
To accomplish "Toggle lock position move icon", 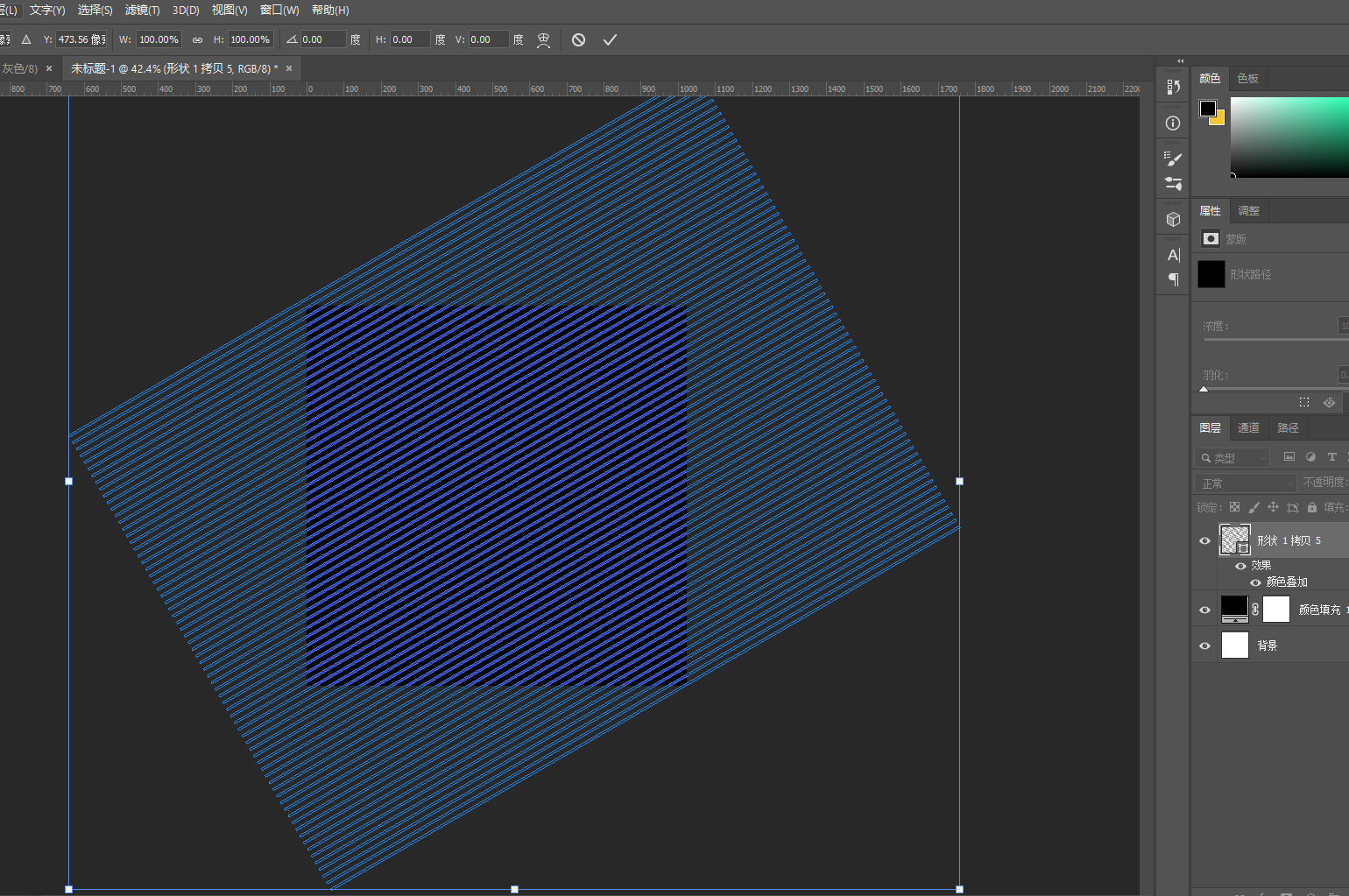I will tap(1273, 507).
